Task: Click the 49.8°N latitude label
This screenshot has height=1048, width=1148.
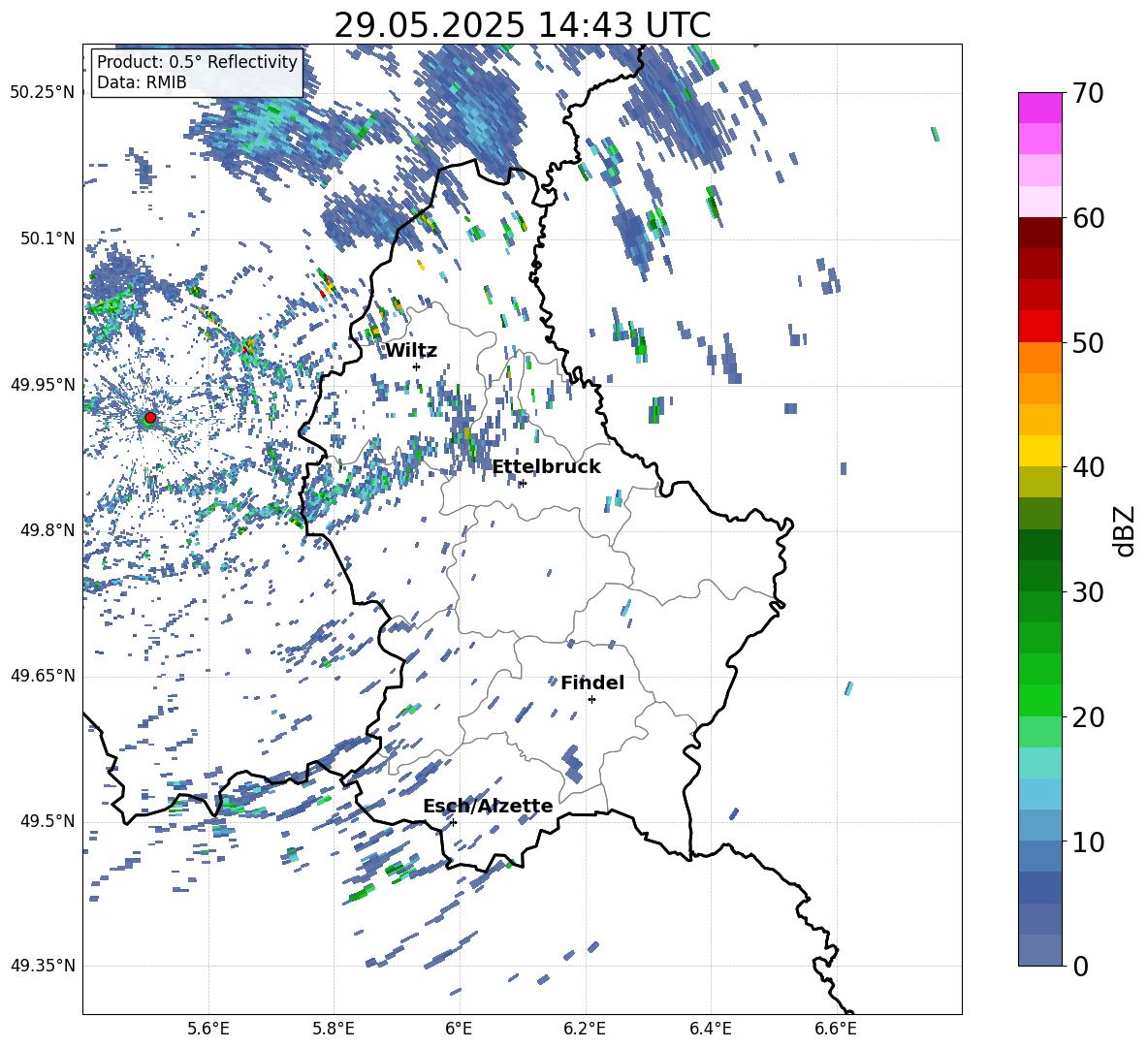Action: [x=48, y=530]
